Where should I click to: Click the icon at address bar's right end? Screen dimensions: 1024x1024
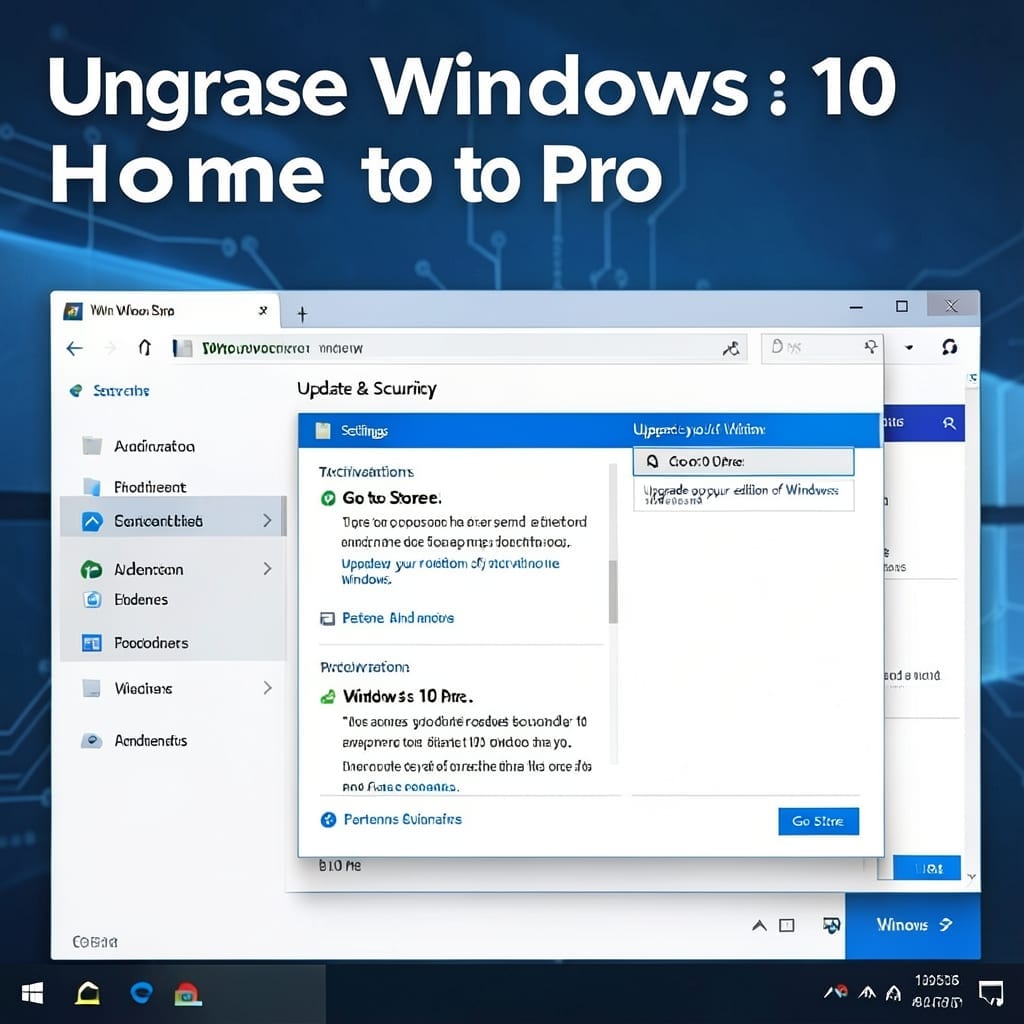731,348
